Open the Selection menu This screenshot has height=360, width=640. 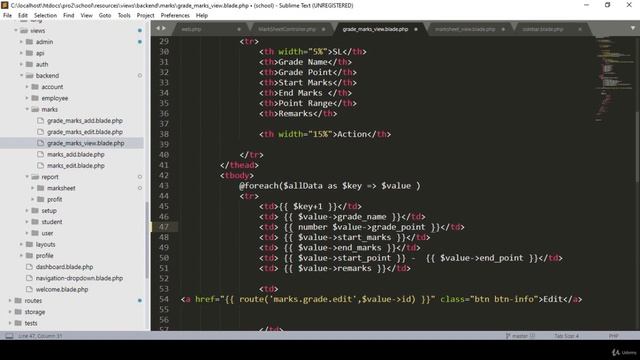point(45,16)
